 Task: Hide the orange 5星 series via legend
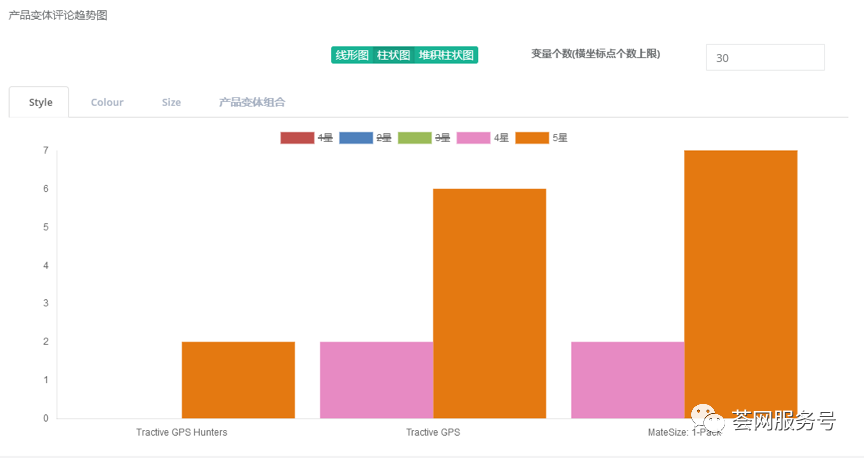[x=531, y=138]
